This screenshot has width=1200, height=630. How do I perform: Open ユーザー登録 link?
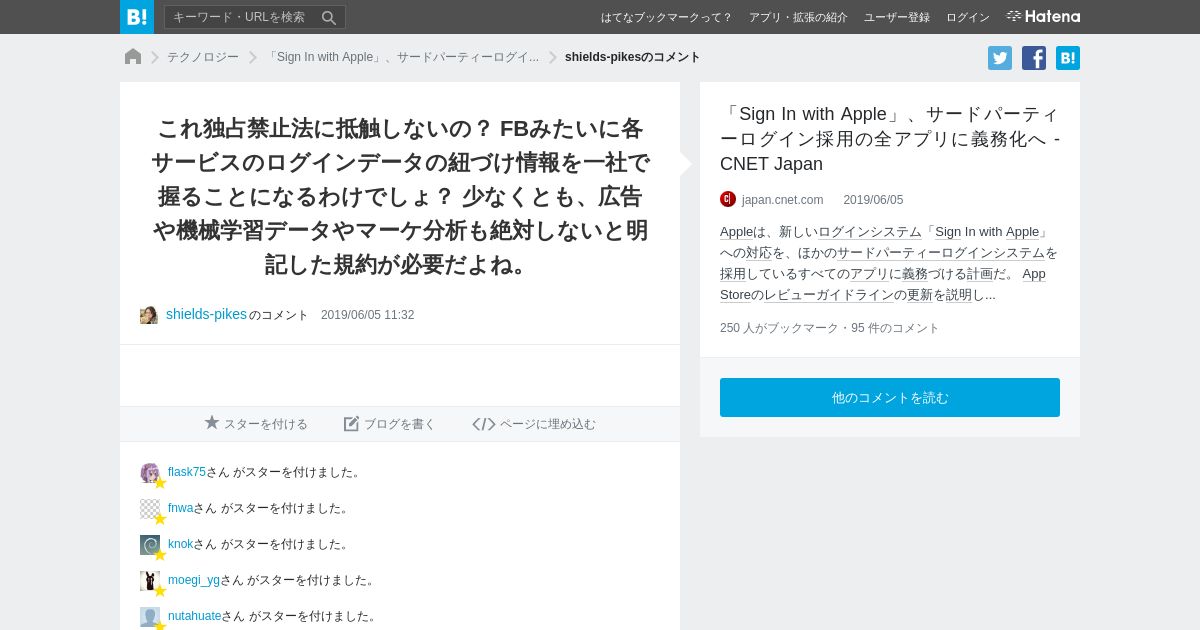(897, 17)
